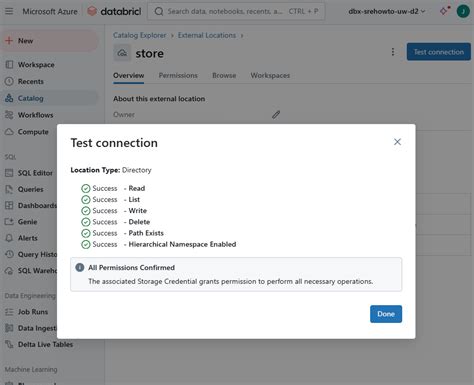This screenshot has width=474, height=385.
Task: Open the user avatar J
Action: click(x=463, y=11)
